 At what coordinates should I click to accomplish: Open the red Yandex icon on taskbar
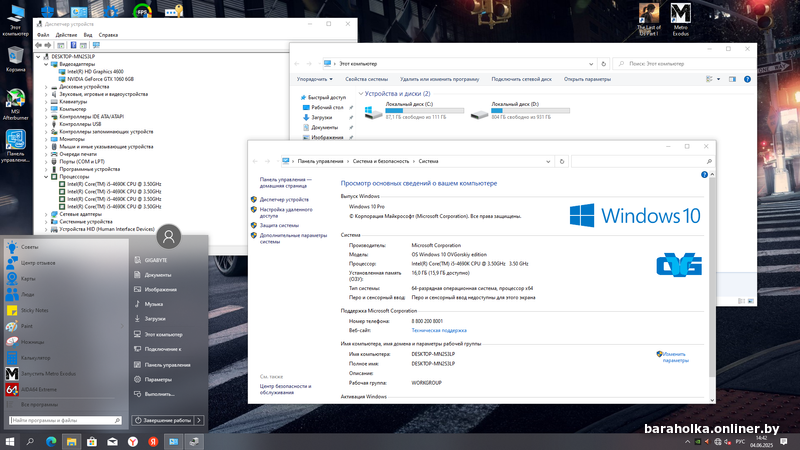[153, 442]
